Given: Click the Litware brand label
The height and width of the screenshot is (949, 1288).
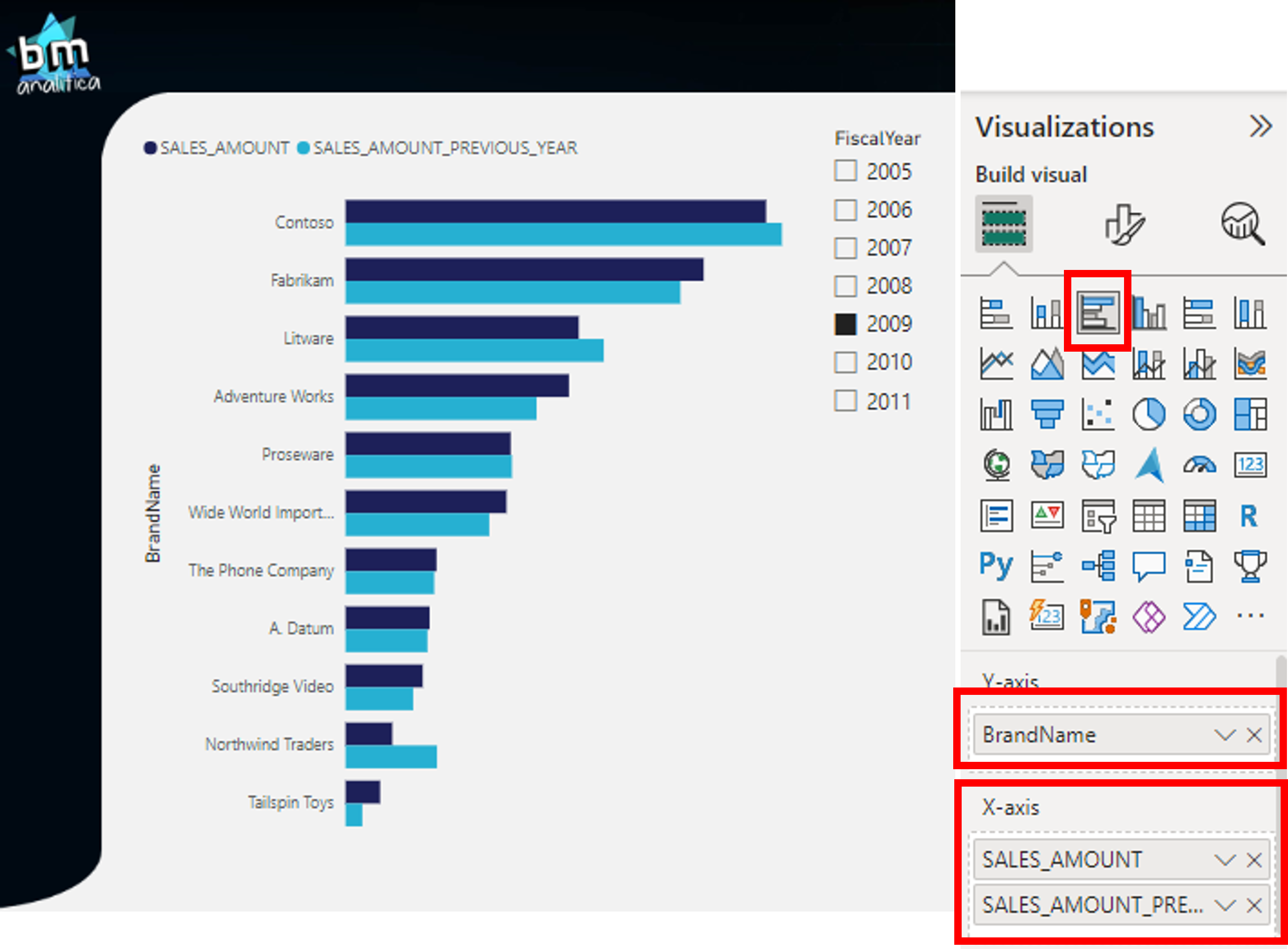Looking at the screenshot, I should pyautogui.click(x=308, y=338).
